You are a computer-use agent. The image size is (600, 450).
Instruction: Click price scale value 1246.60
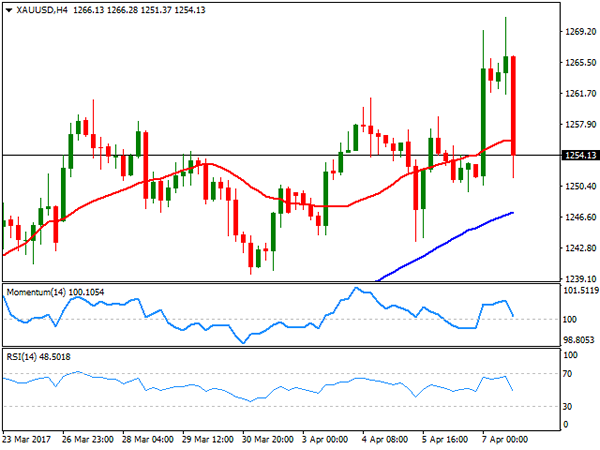[580, 217]
